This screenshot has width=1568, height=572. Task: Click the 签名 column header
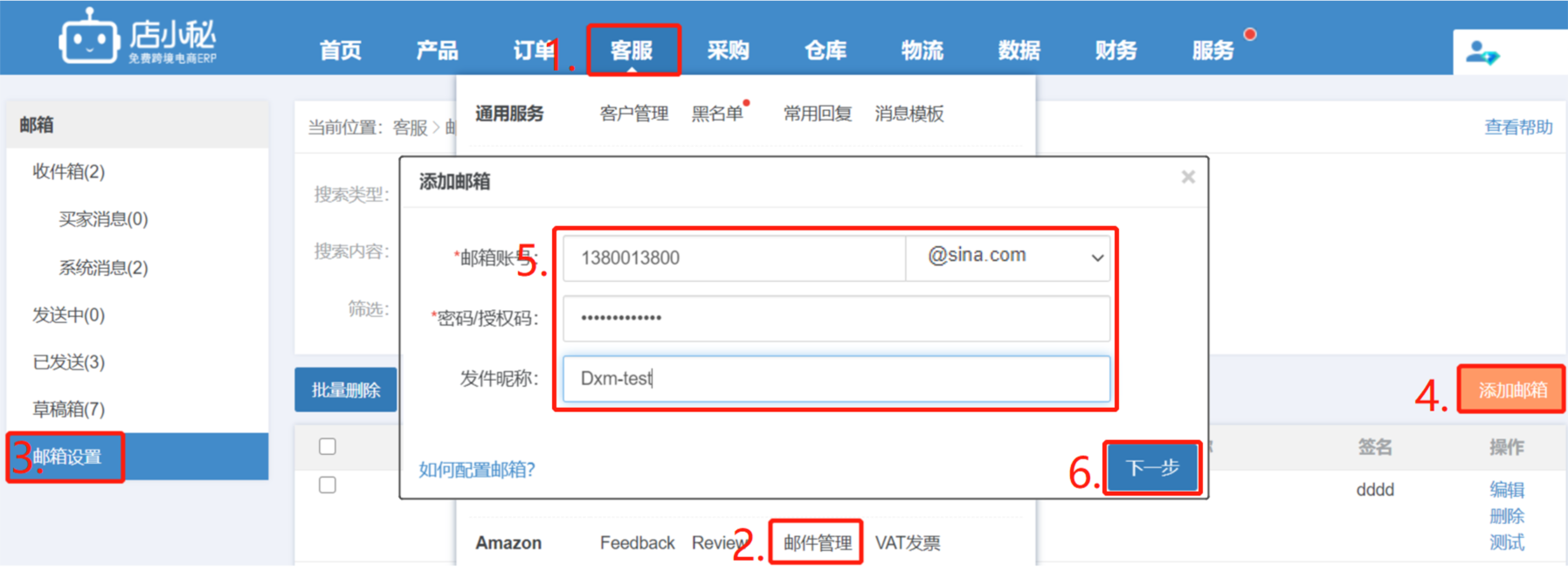pos(1375,447)
